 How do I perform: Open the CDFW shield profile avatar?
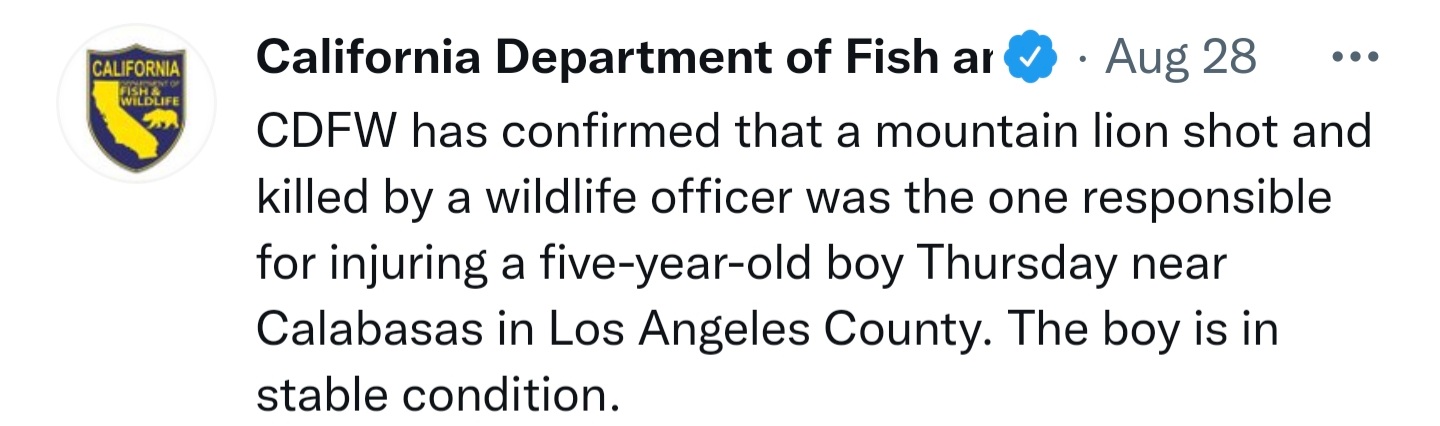136,105
